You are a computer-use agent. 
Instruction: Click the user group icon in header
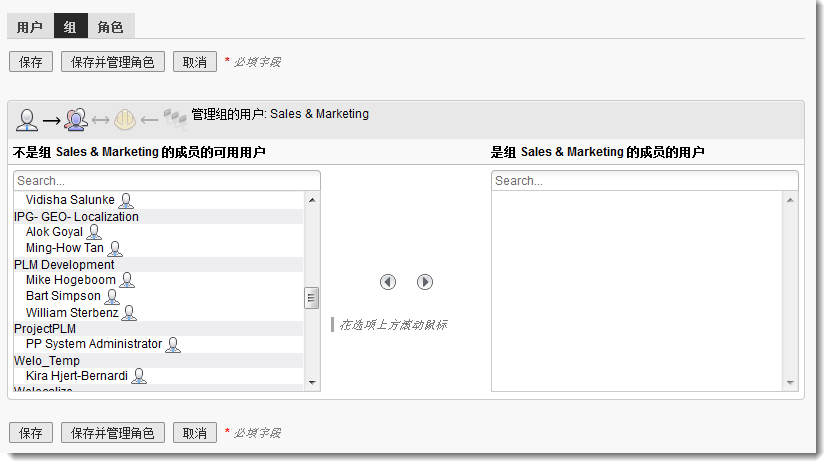[x=76, y=120]
